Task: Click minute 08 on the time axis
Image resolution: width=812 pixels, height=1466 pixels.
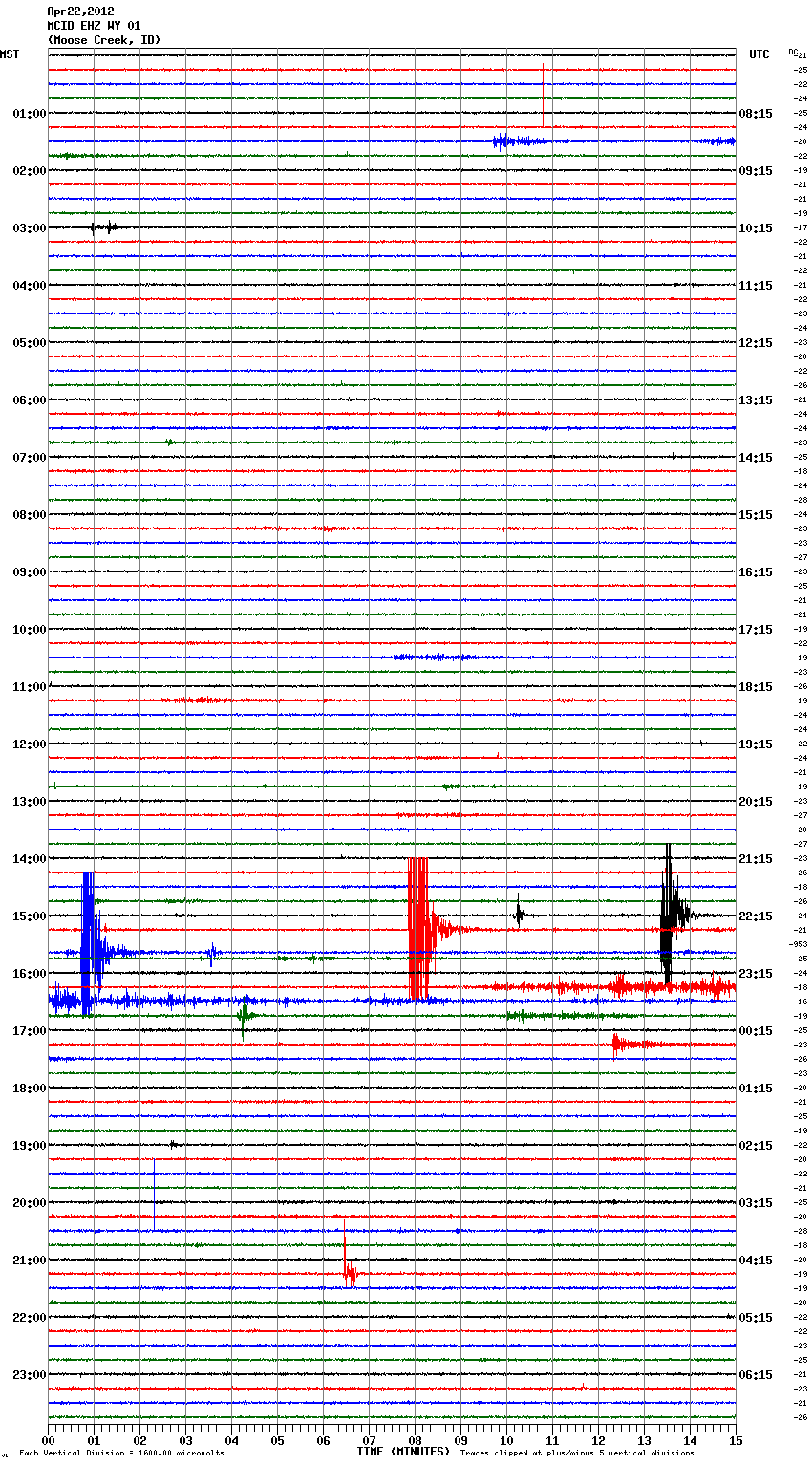Action: tap(416, 1440)
